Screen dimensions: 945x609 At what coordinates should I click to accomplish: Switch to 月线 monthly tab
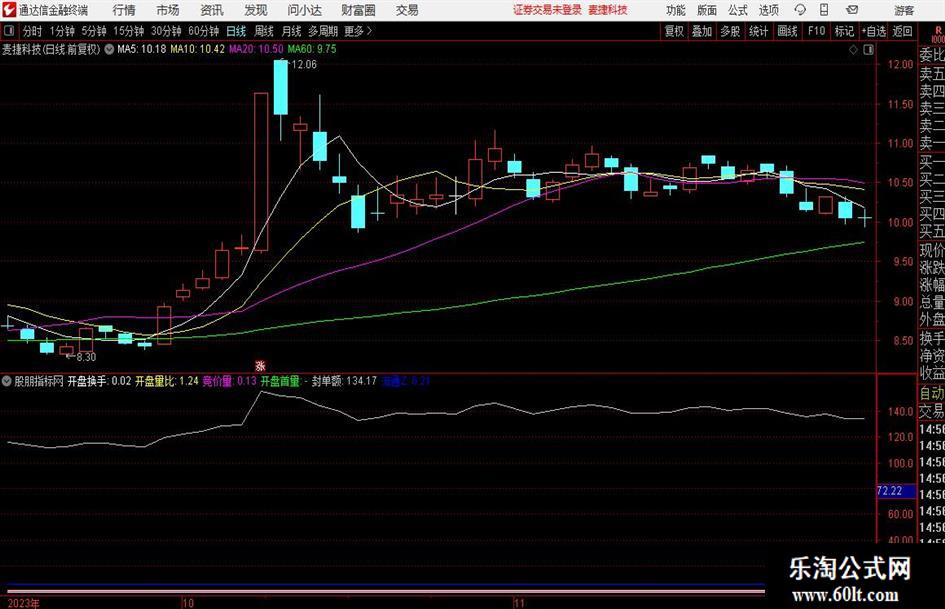291,31
